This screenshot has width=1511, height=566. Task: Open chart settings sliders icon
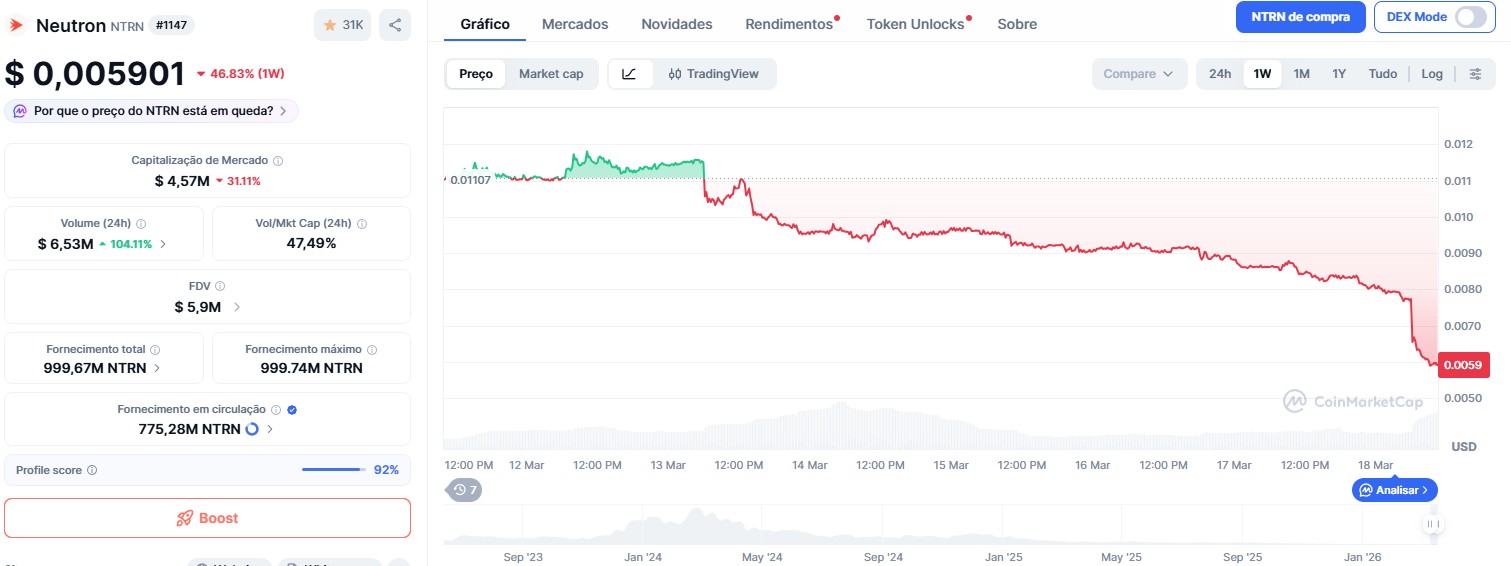[1475, 74]
